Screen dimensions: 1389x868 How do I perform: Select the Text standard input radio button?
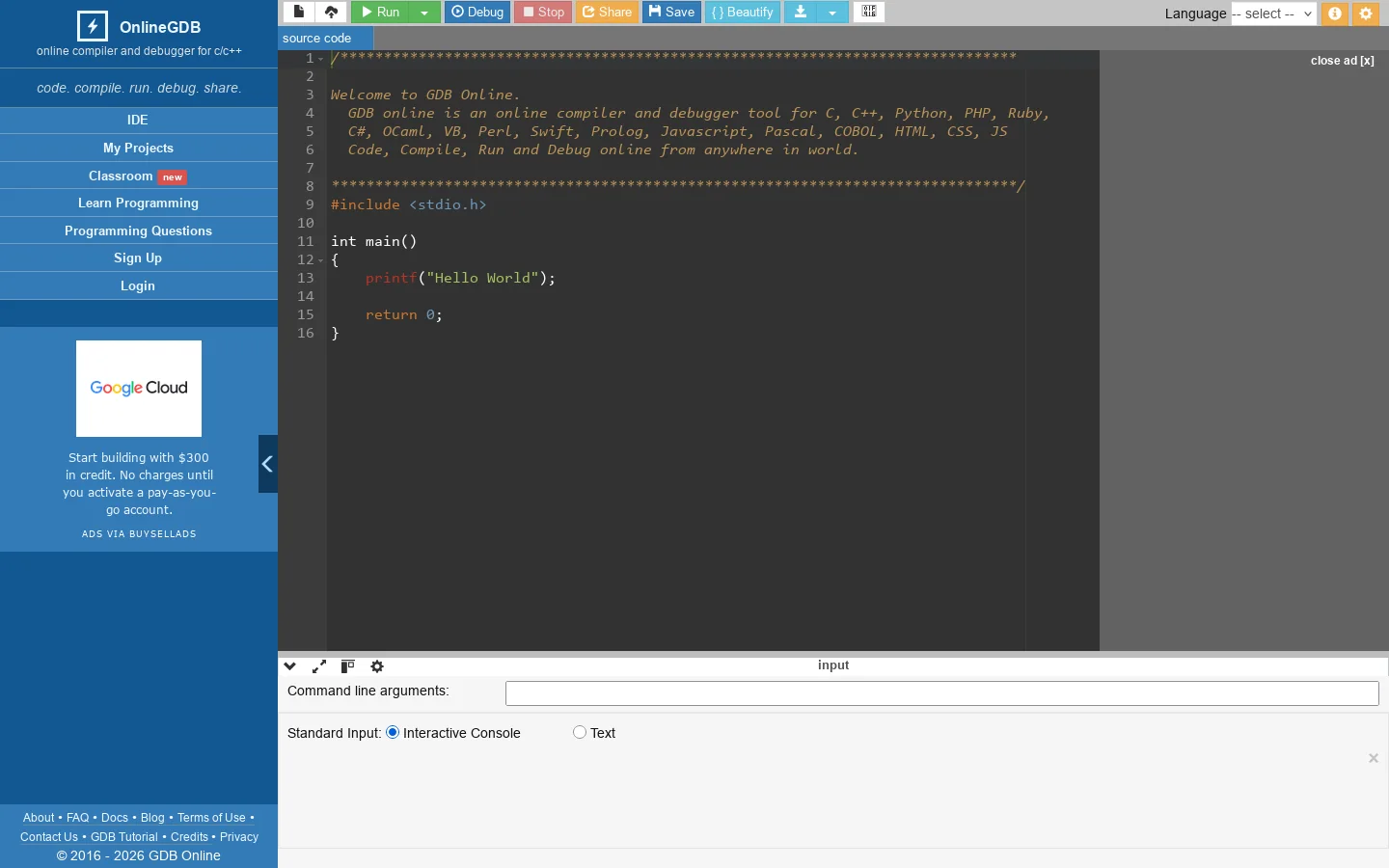coord(580,732)
